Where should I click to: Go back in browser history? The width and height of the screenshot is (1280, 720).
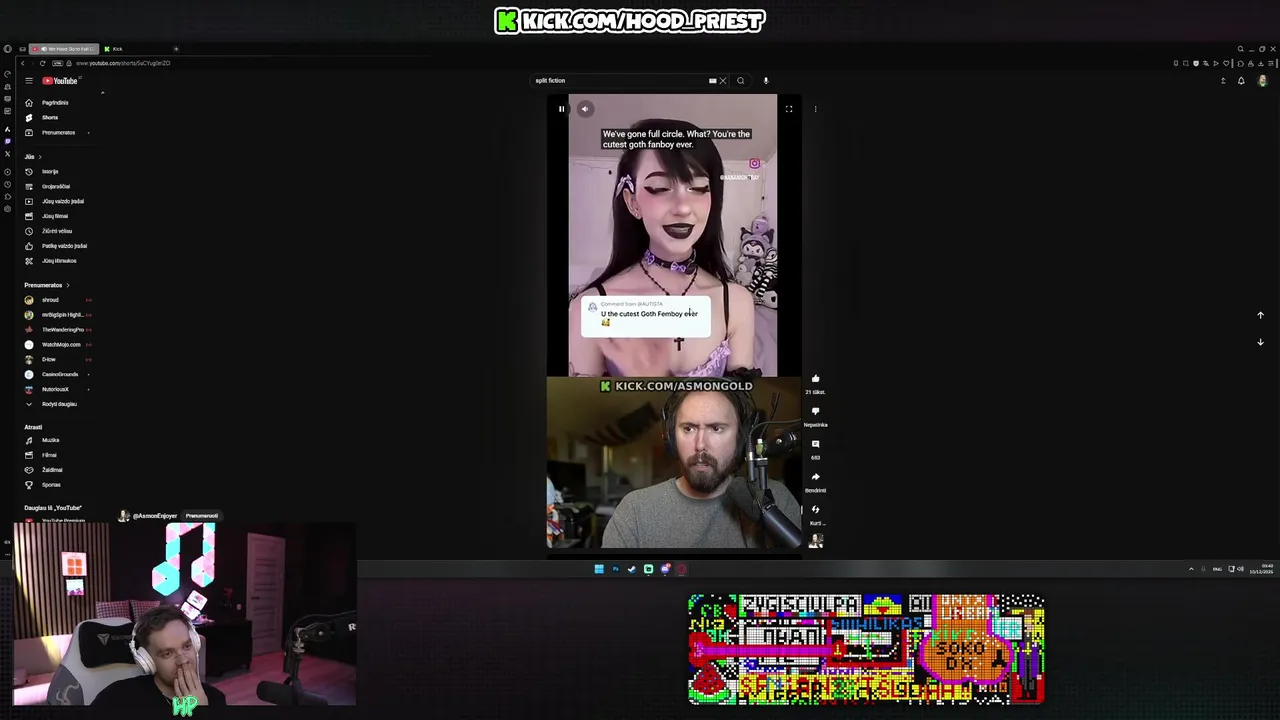[22, 63]
